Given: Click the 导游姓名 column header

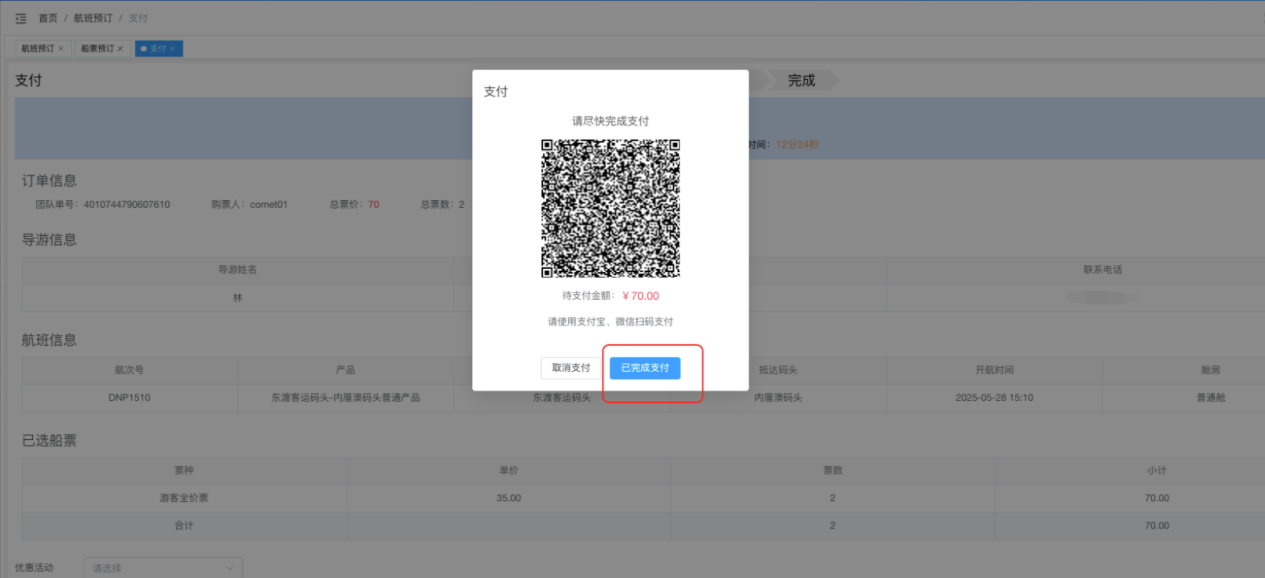Looking at the screenshot, I should click(237, 270).
